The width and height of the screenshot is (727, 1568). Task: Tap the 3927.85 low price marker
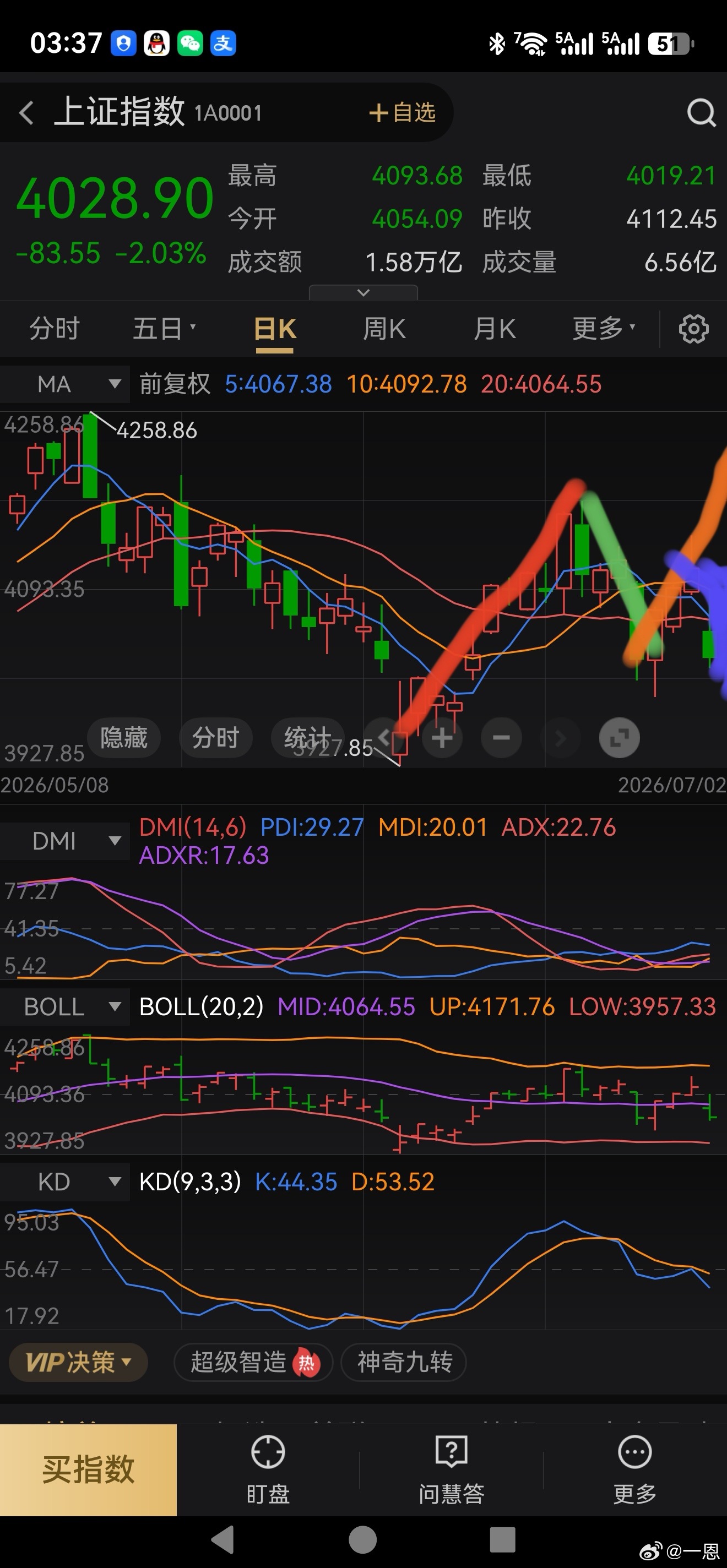(x=333, y=748)
